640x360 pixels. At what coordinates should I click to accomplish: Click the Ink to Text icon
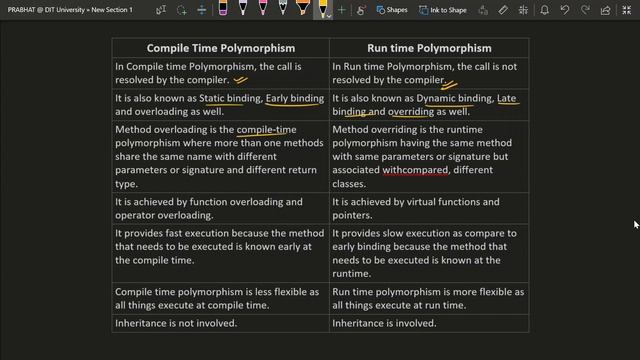[x=483, y=10]
